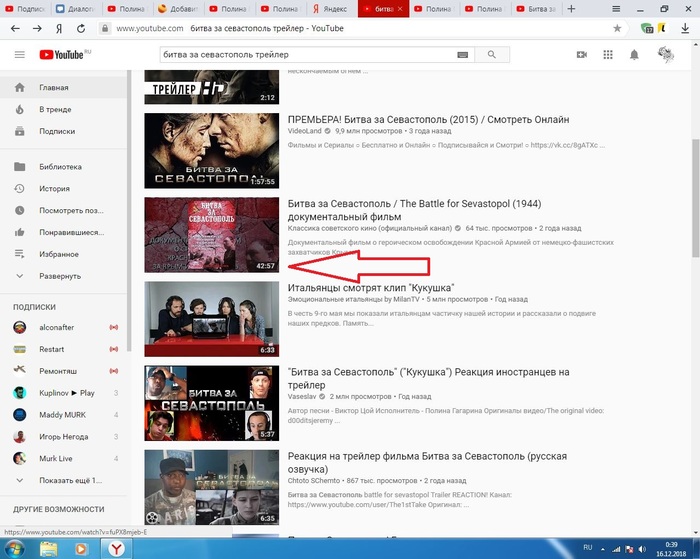Click the upload video camera icon
This screenshot has height=559, width=700.
581,55
